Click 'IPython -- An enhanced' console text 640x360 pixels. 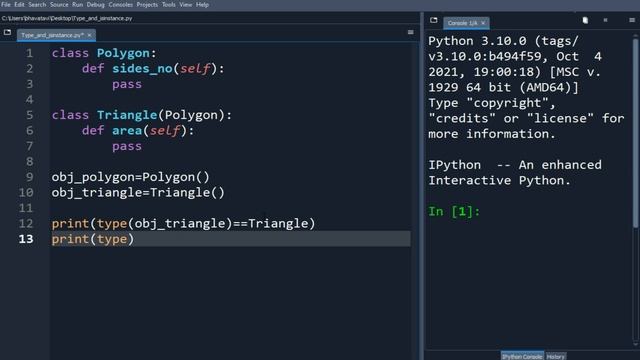pyautogui.click(x=515, y=165)
